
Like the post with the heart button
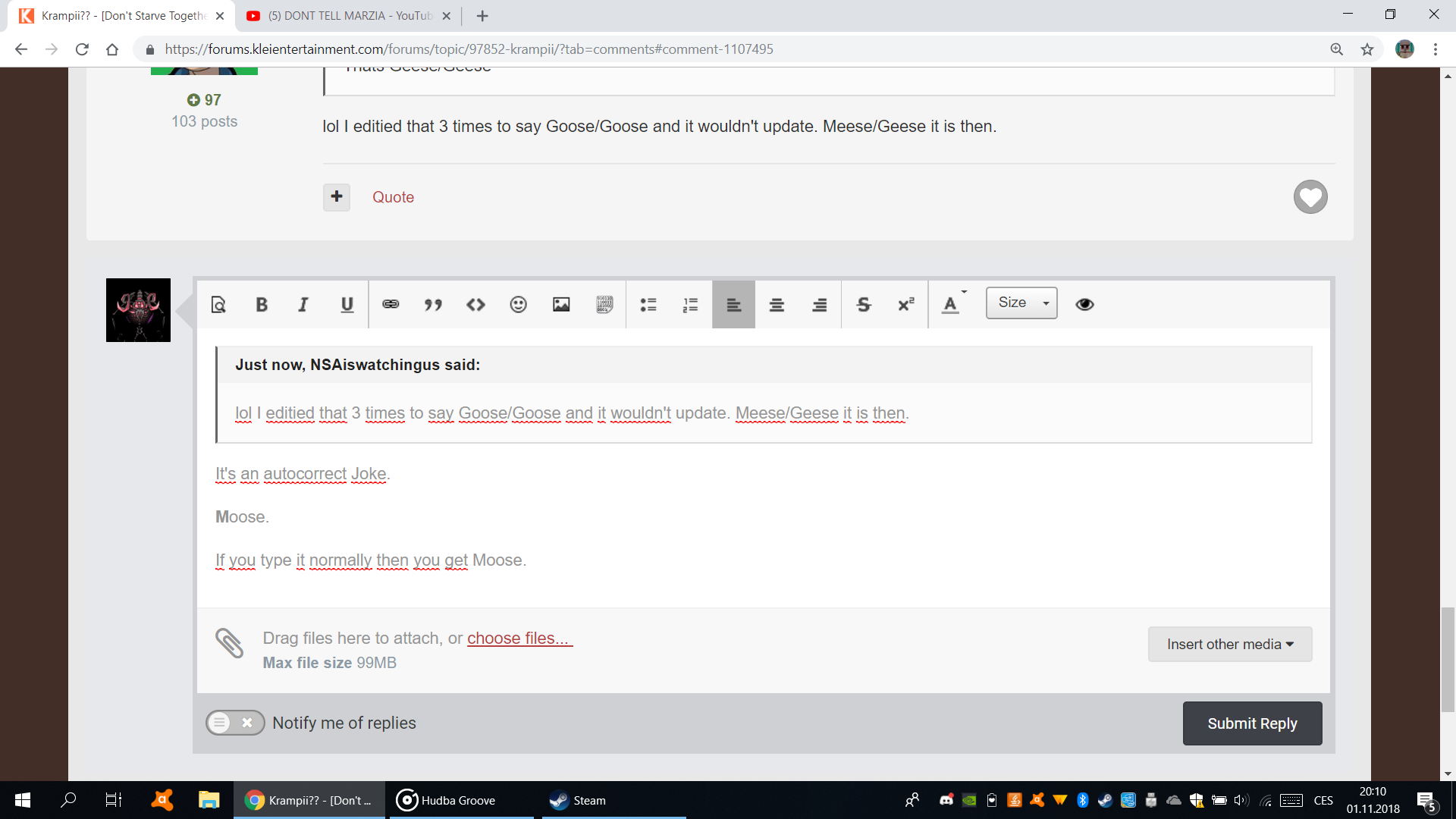pyautogui.click(x=1310, y=197)
